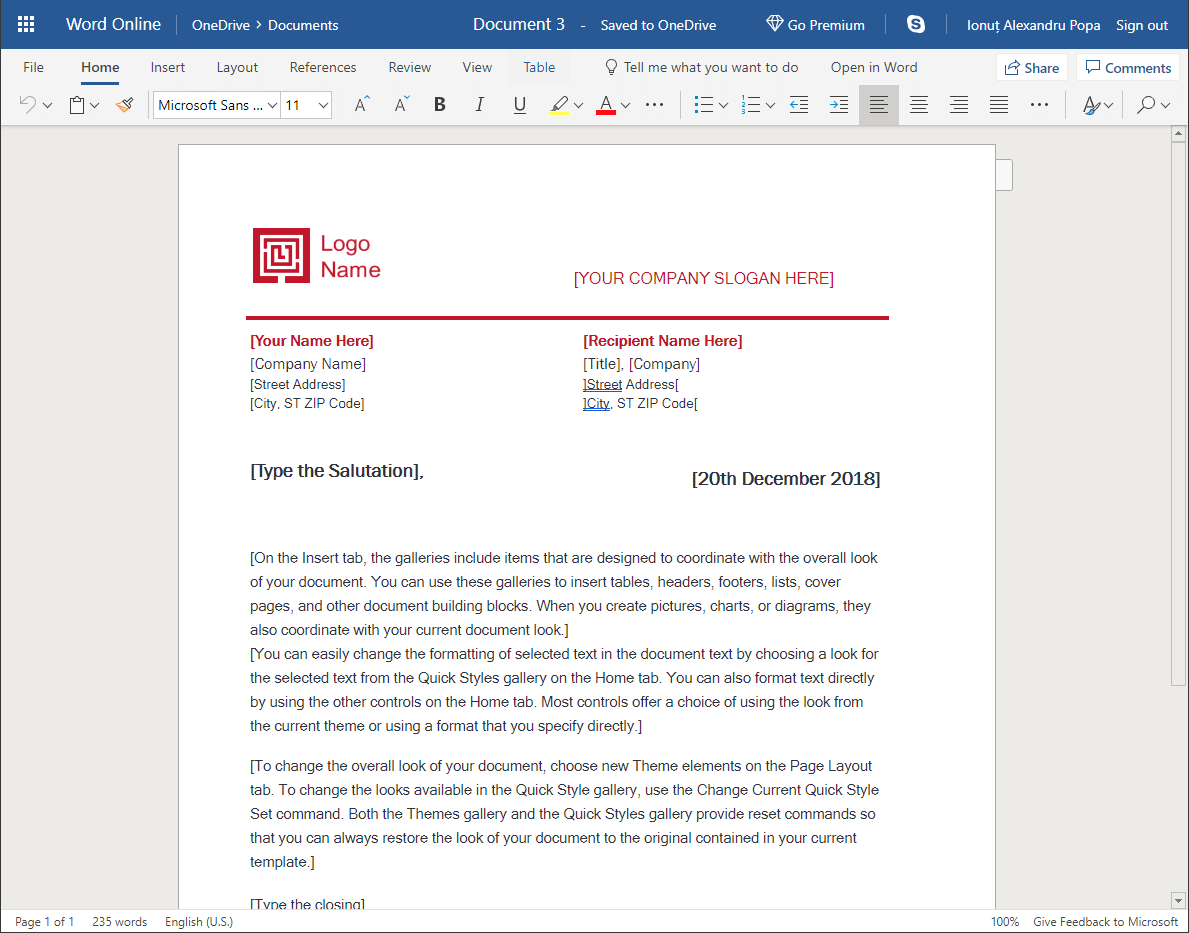Viewport: 1189px width, 933px height.
Task: Open the font color dropdown arrow
Action: 626,105
